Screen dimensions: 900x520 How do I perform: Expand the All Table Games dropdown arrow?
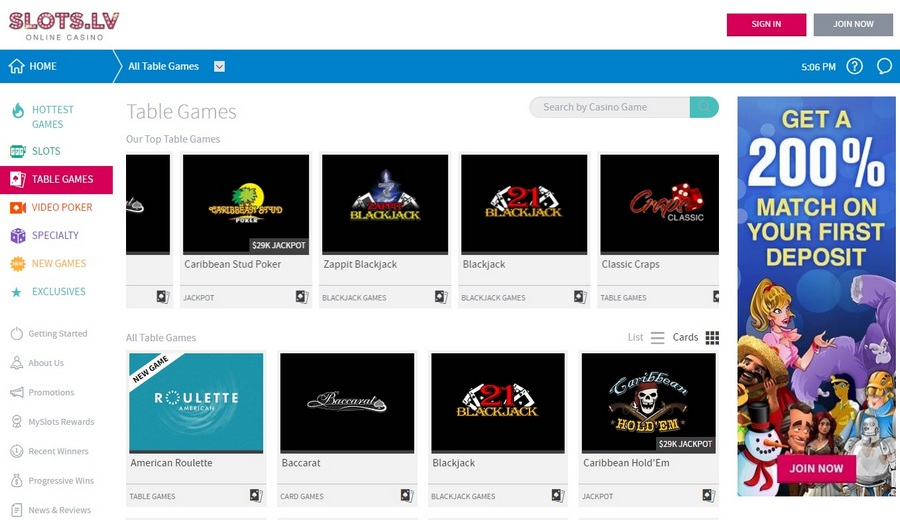pos(219,67)
